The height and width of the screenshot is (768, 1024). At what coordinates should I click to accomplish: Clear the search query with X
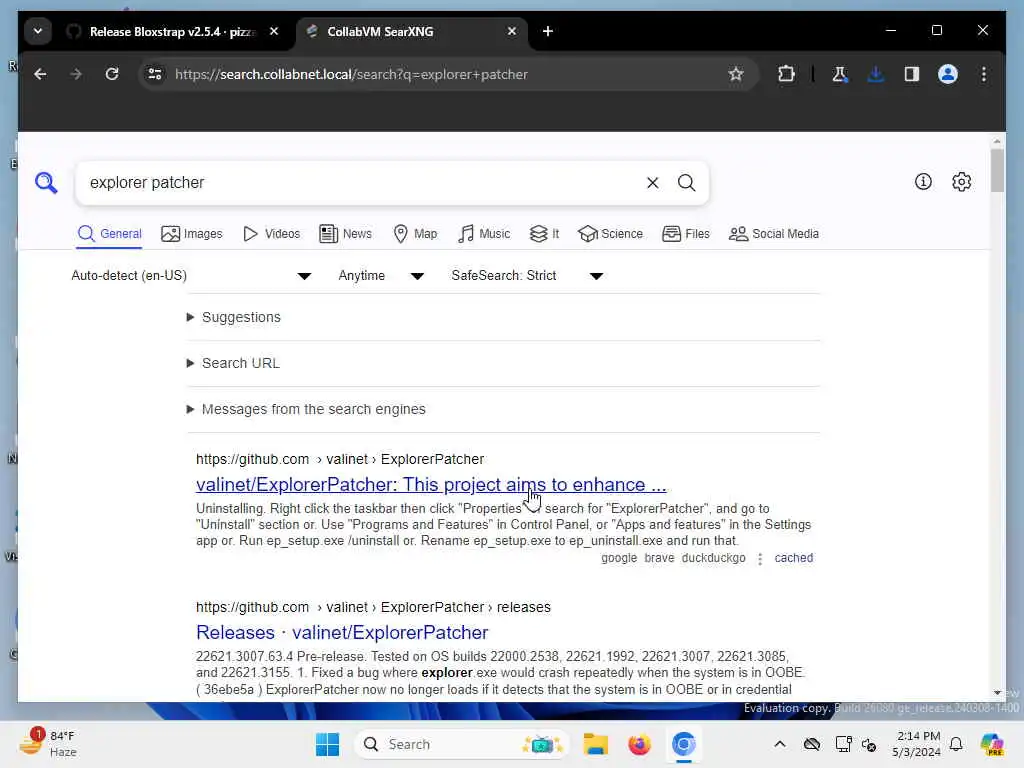click(x=652, y=183)
